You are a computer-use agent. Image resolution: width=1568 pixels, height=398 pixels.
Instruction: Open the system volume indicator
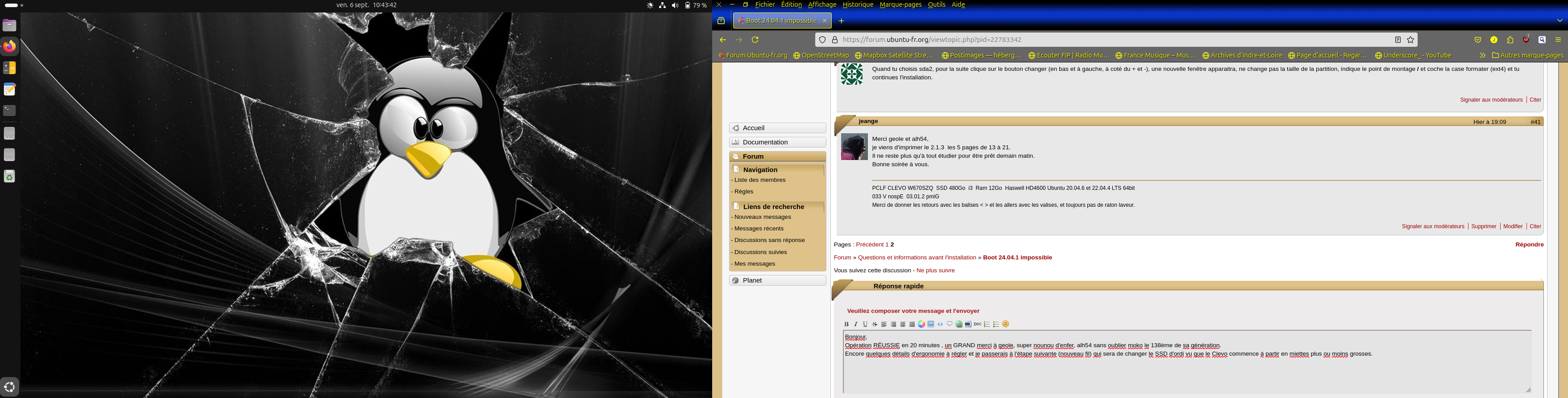click(675, 5)
